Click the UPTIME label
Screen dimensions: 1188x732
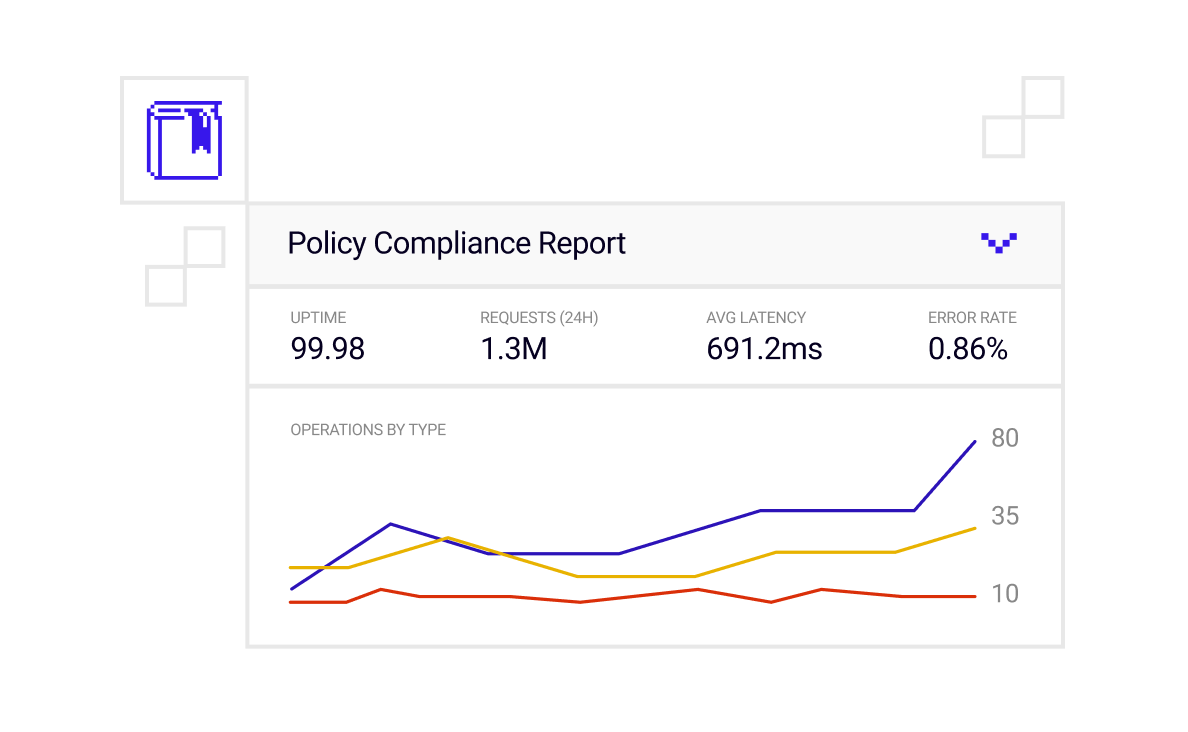pyautogui.click(x=318, y=318)
